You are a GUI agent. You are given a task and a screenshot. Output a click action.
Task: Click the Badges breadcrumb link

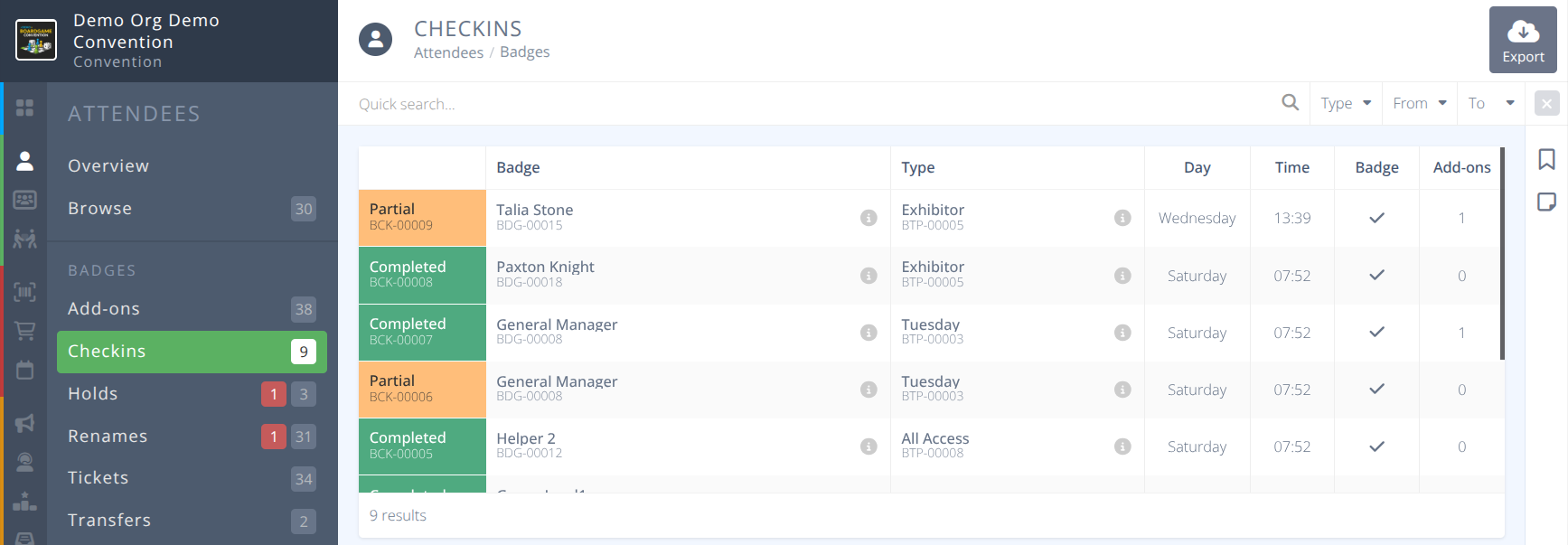(524, 52)
